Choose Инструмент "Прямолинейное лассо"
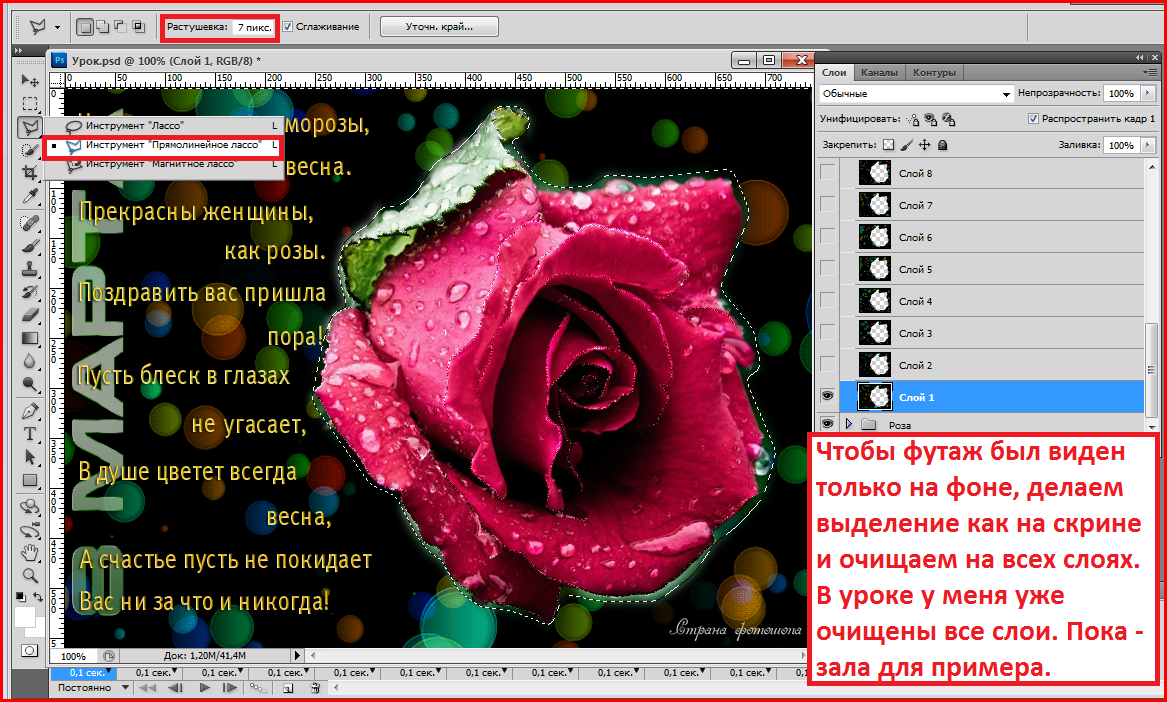Image resolution: width=1167 pixels, height=702 pixels. tap(162, 145)
